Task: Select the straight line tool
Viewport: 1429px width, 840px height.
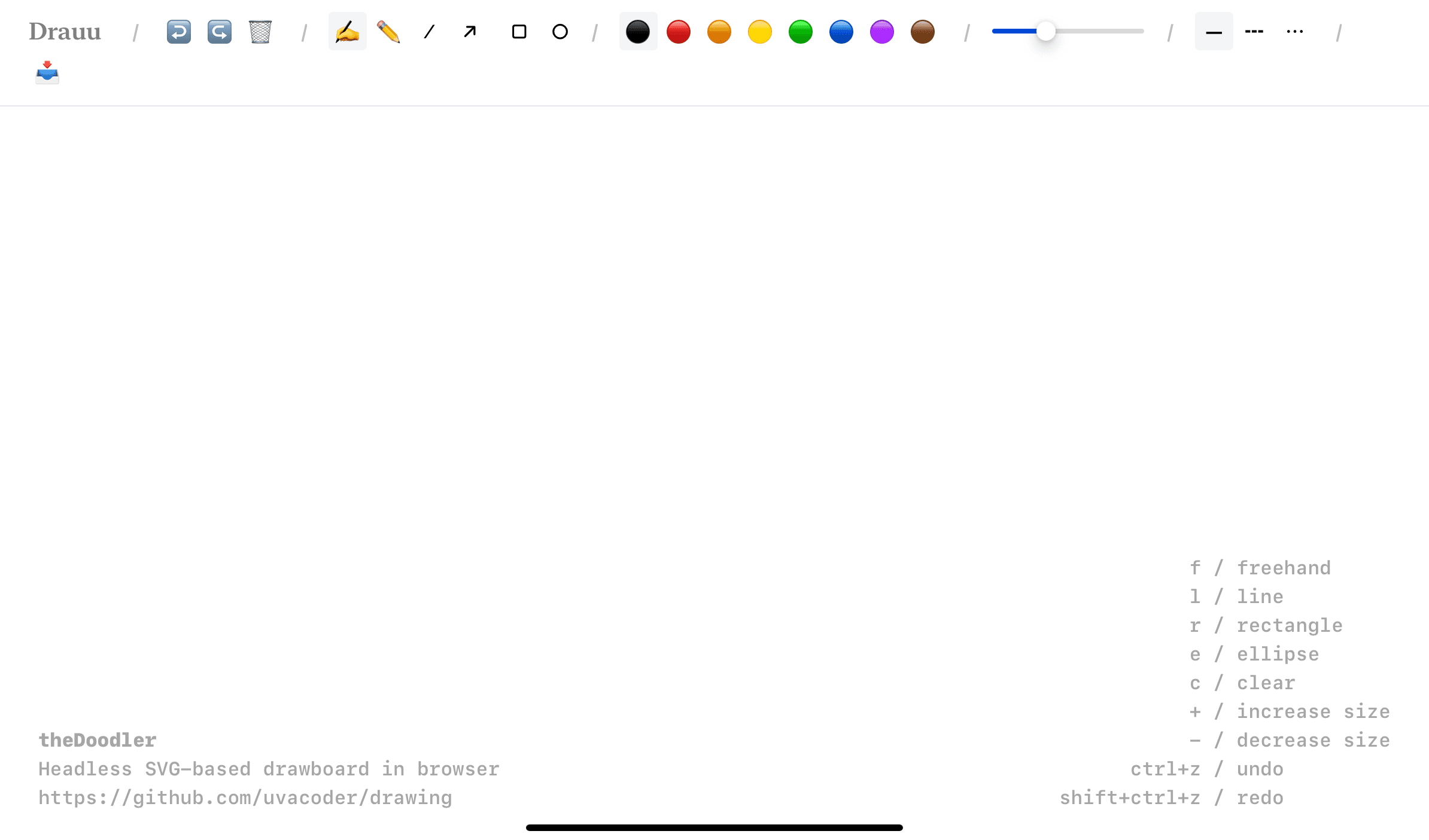Action: [x=429, y=31]
